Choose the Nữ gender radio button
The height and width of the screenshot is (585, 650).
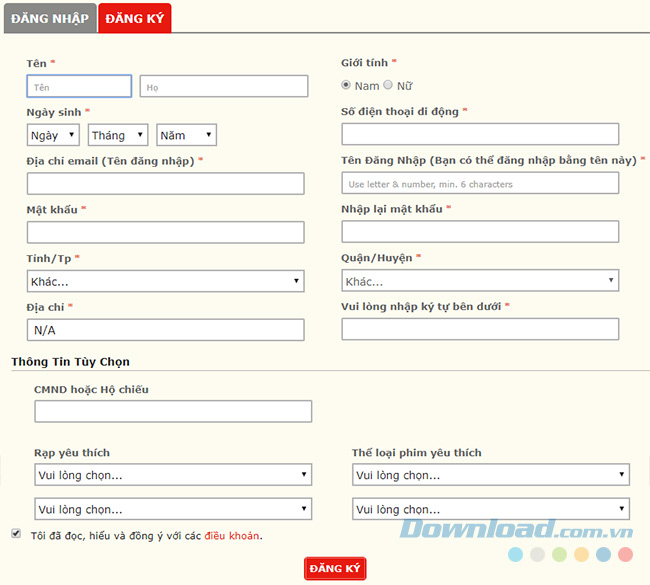[x=388, y=86]
